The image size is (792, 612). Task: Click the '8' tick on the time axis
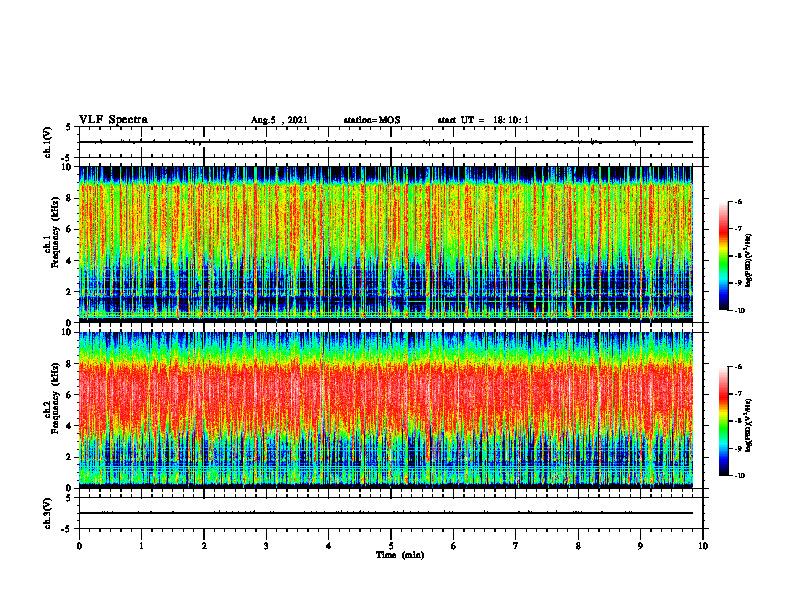point(578,546)
